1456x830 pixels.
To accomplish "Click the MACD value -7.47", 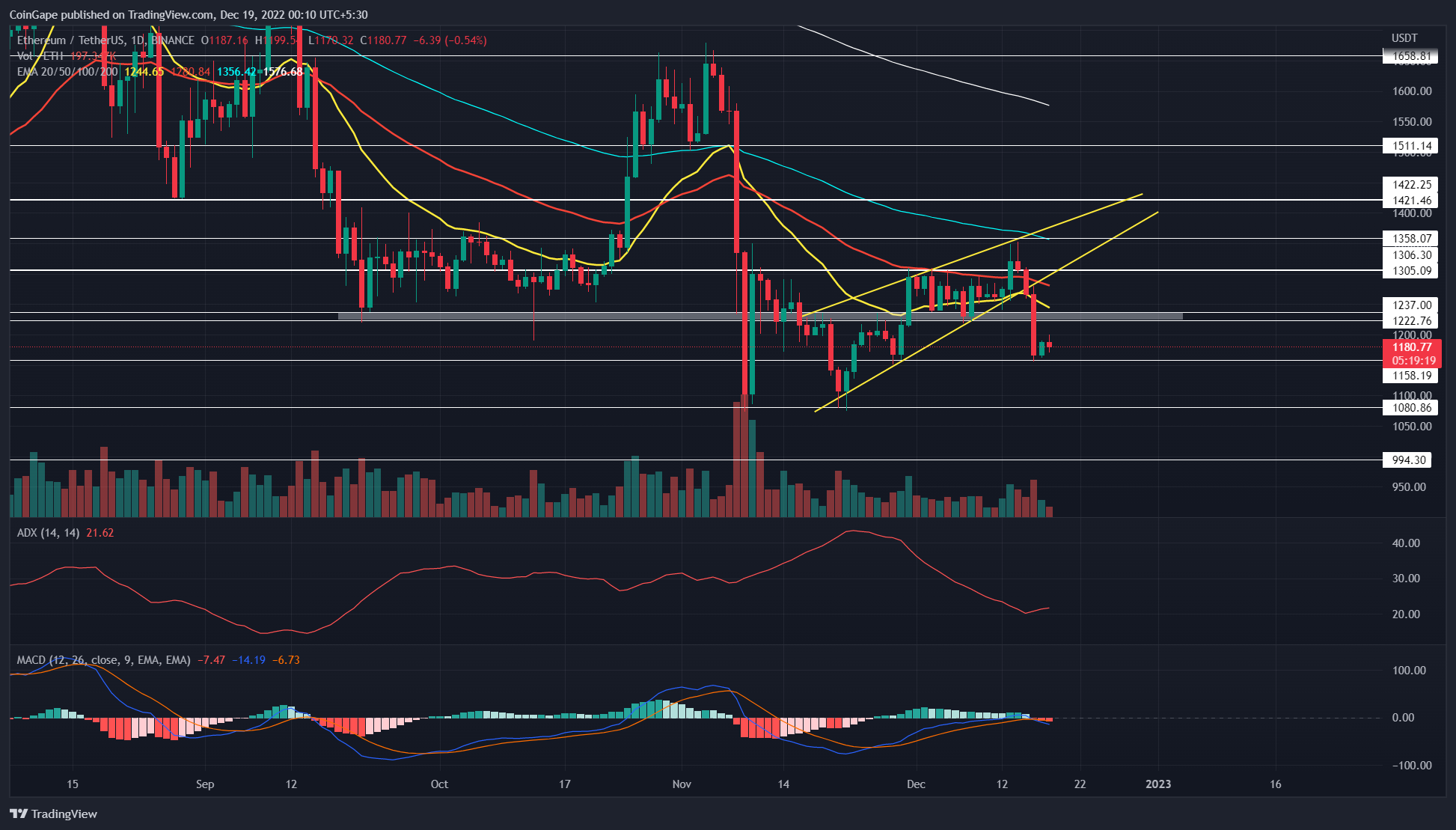I will click(x=211, y=660).
